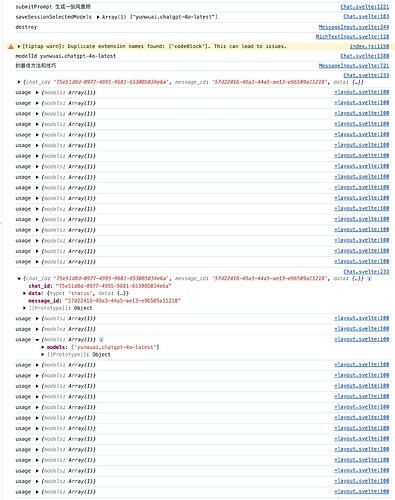This screenshot has width=395, height=500.
Task: Expand data: {type: 'status'} property
Action: point(24,293)
